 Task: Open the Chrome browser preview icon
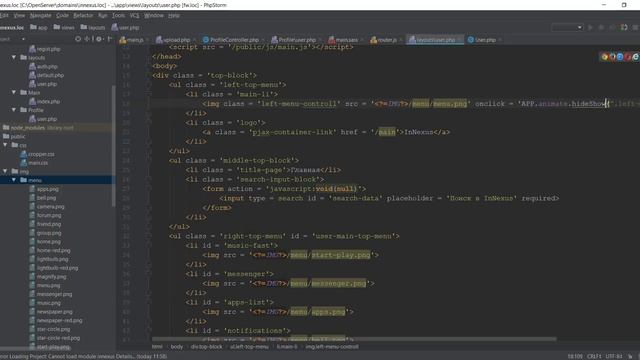click(604, 57)
